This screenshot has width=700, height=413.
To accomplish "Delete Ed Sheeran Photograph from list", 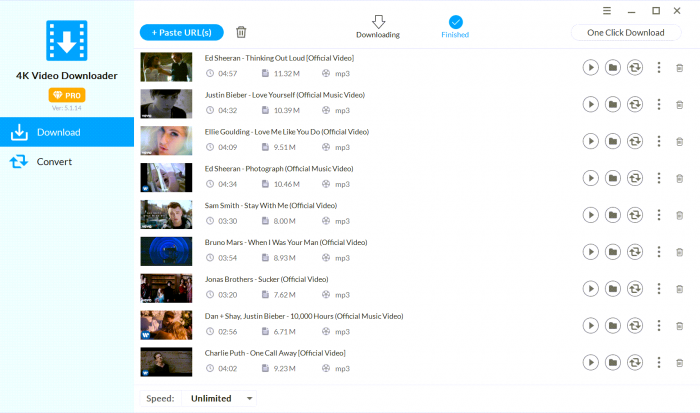I will coord(680,178).
